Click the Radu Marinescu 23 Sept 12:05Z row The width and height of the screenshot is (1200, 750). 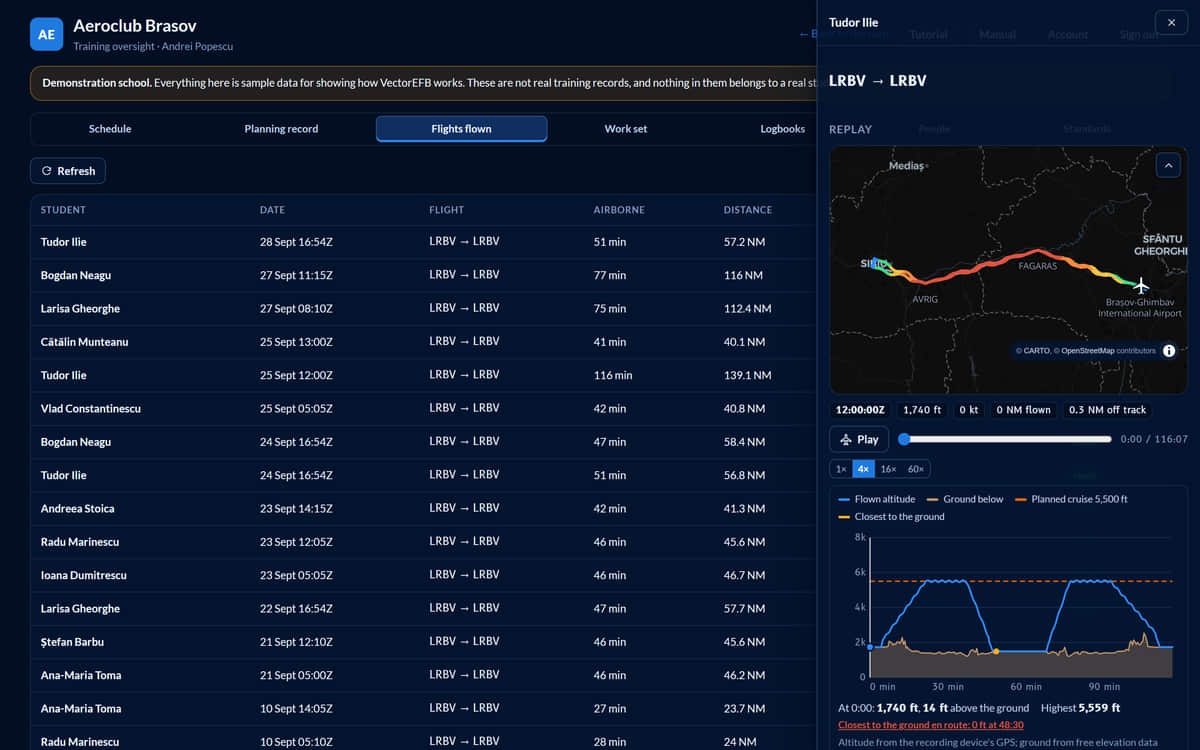(424, 542)
